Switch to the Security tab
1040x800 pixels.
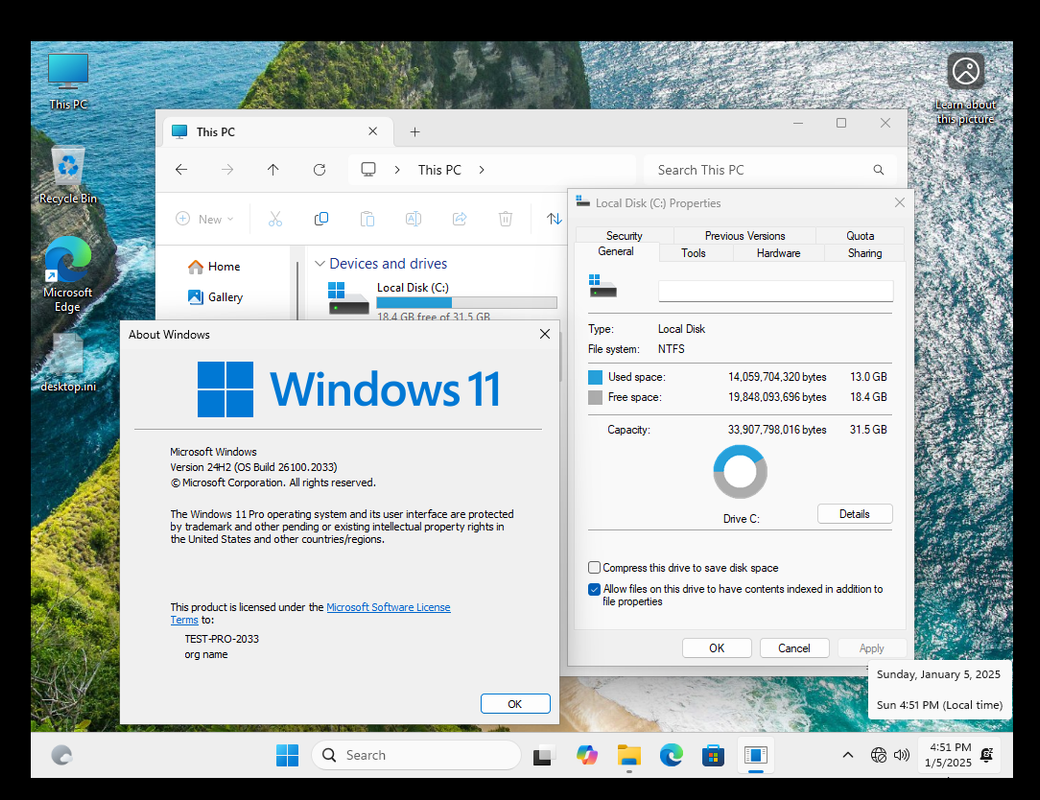coord(624,235)
